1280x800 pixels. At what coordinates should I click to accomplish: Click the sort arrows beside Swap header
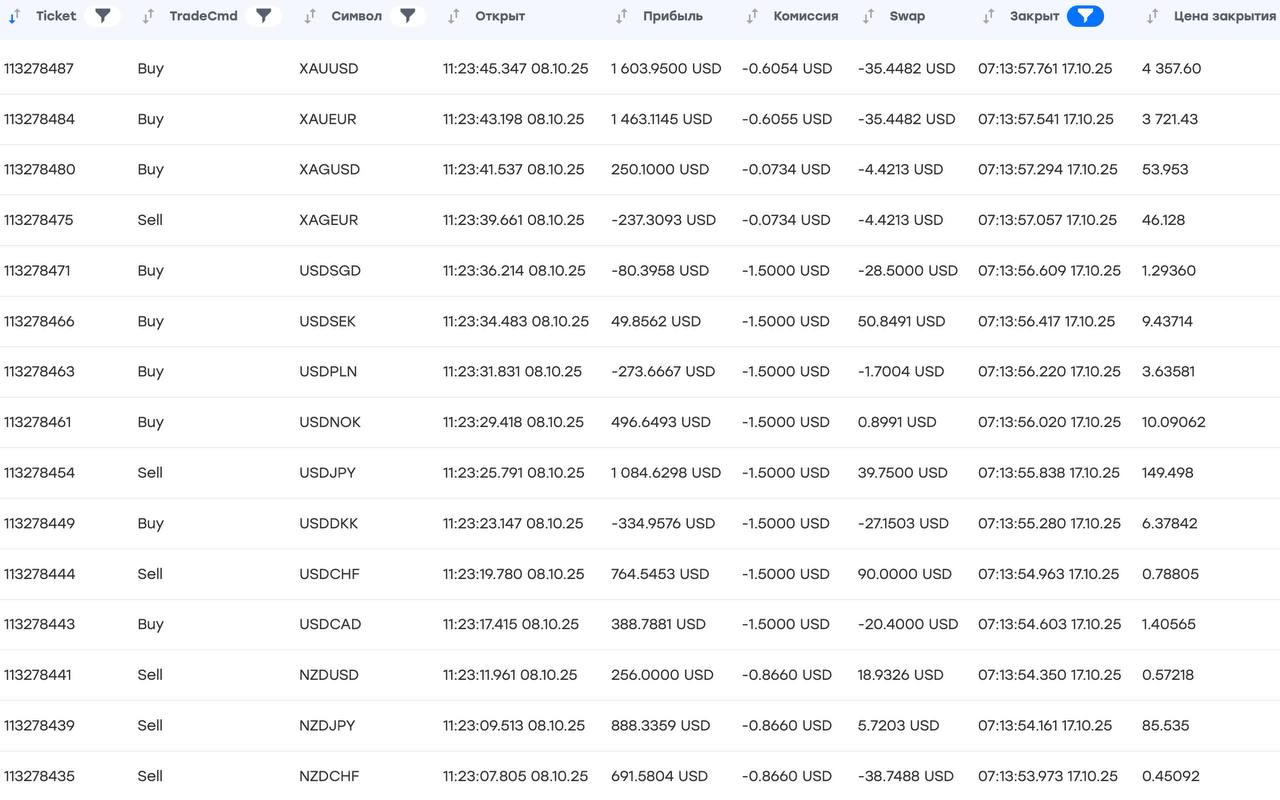tap(868, 16)
